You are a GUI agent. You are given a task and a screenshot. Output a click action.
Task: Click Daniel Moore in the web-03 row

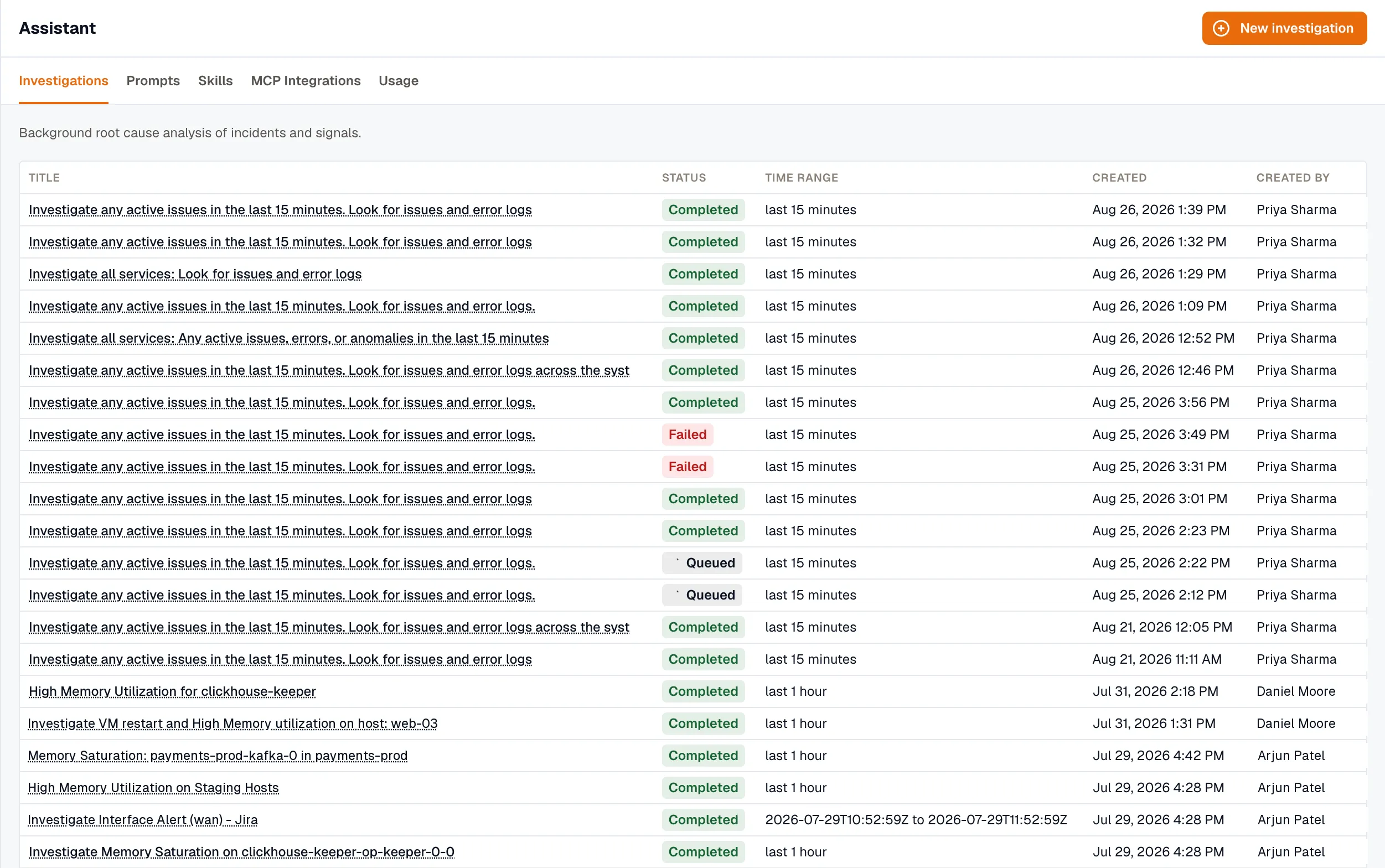point(1296,724)
